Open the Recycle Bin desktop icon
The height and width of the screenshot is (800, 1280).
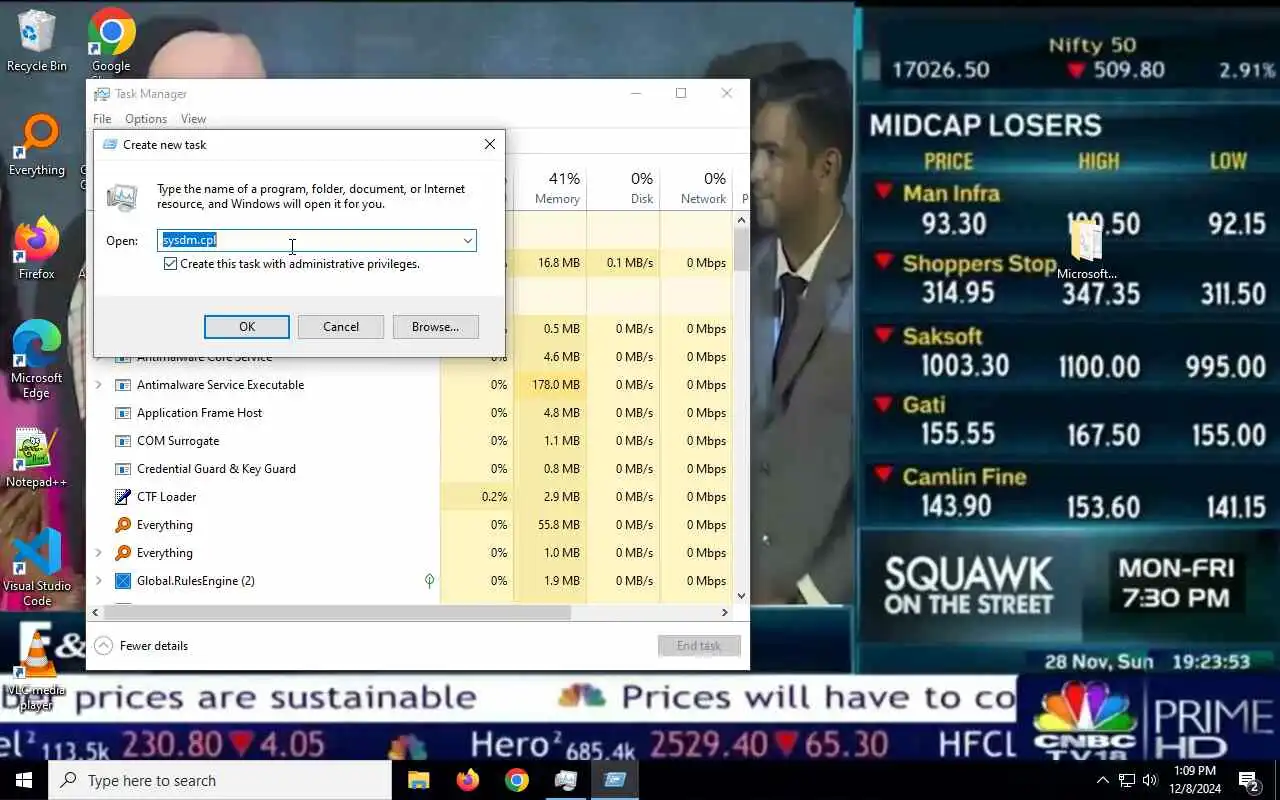37,41
